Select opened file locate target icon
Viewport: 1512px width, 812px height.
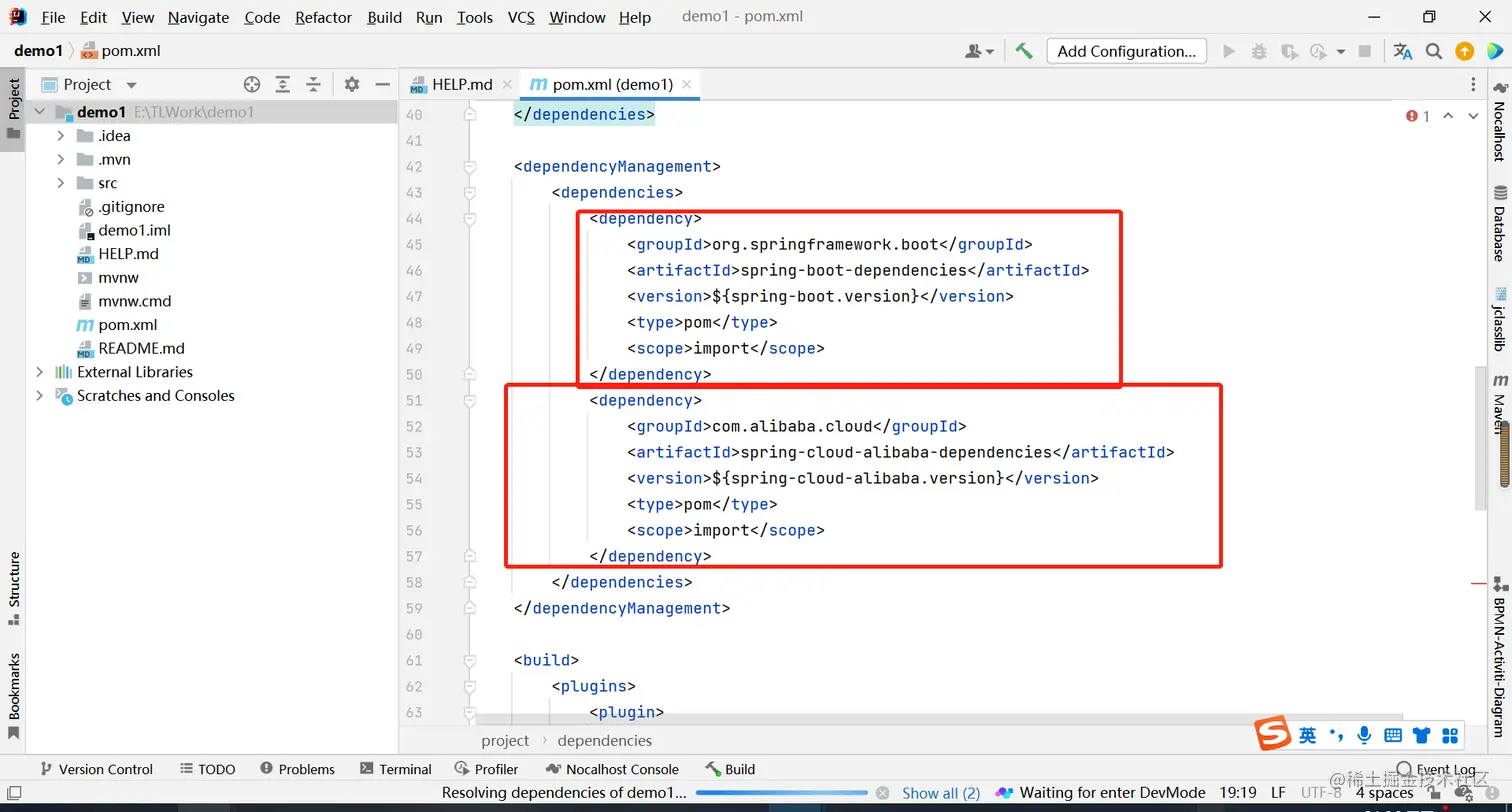(x=252, y=85)
